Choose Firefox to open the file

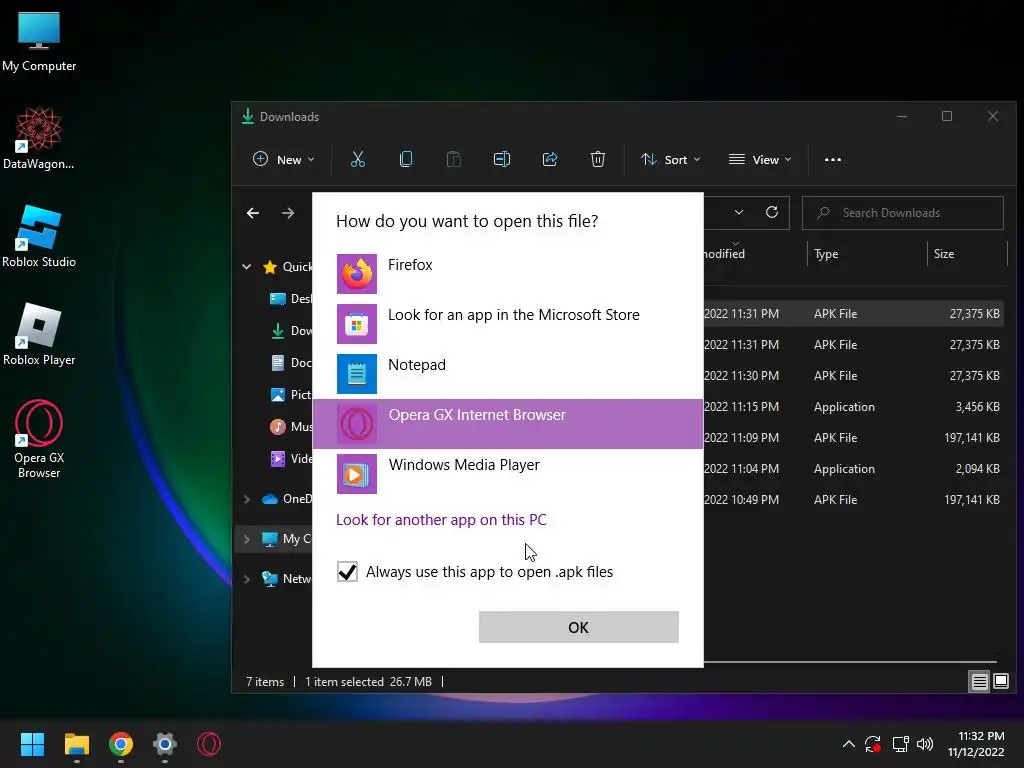pos(508,274)
